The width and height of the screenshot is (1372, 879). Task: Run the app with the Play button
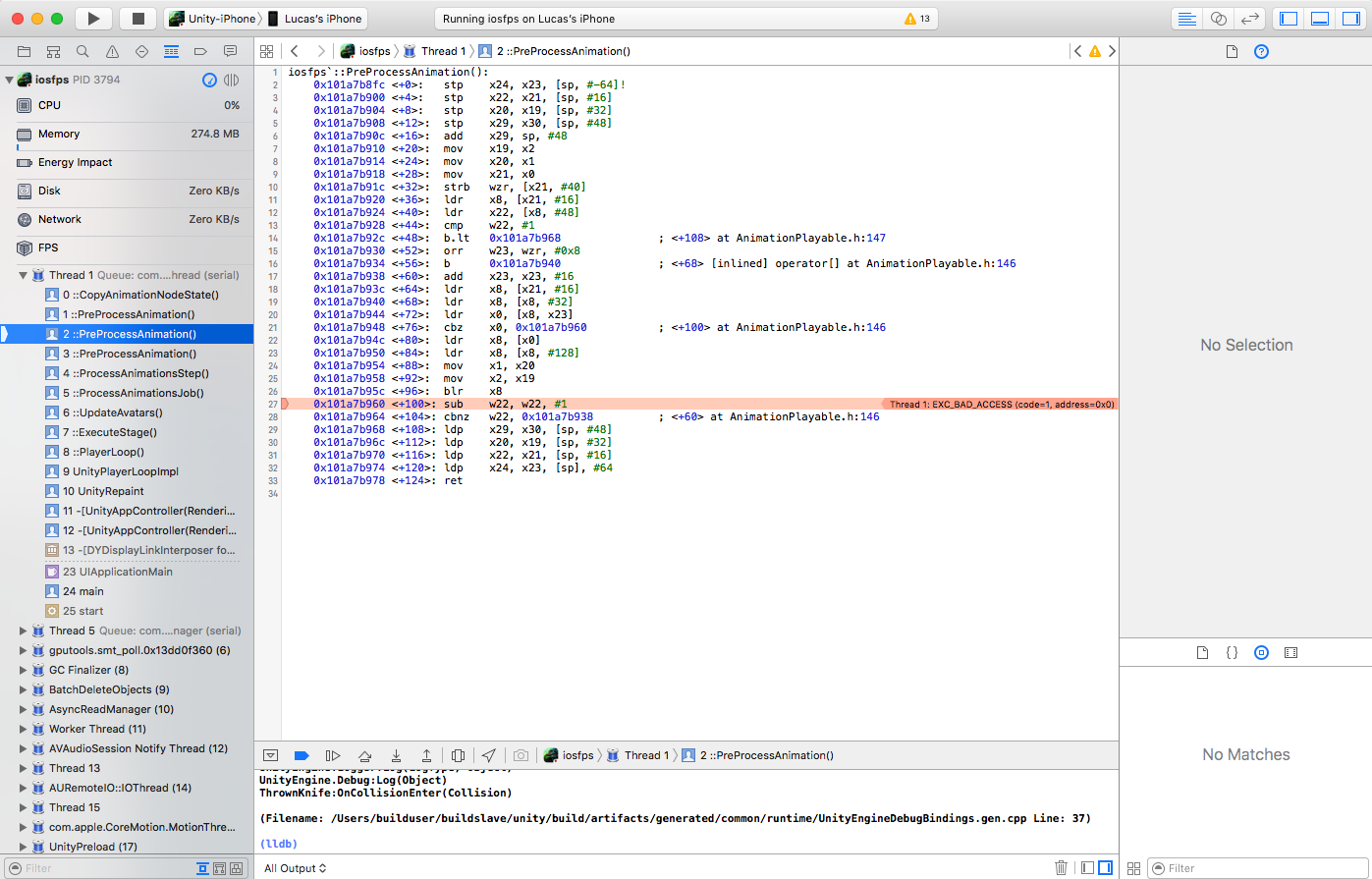[93, 19]
